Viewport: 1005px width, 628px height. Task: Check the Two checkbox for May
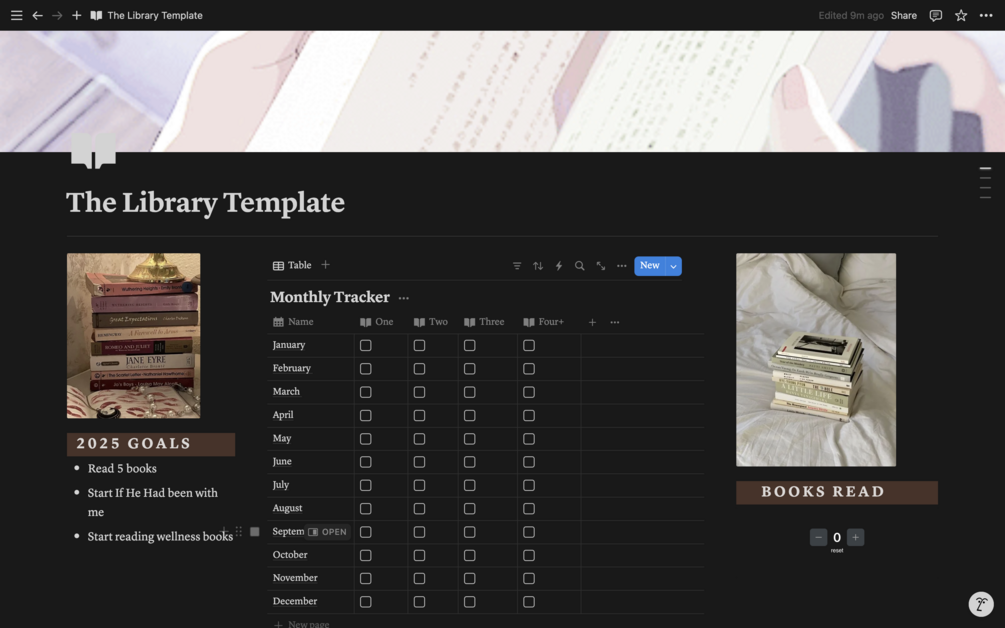(x=418, y=438)
